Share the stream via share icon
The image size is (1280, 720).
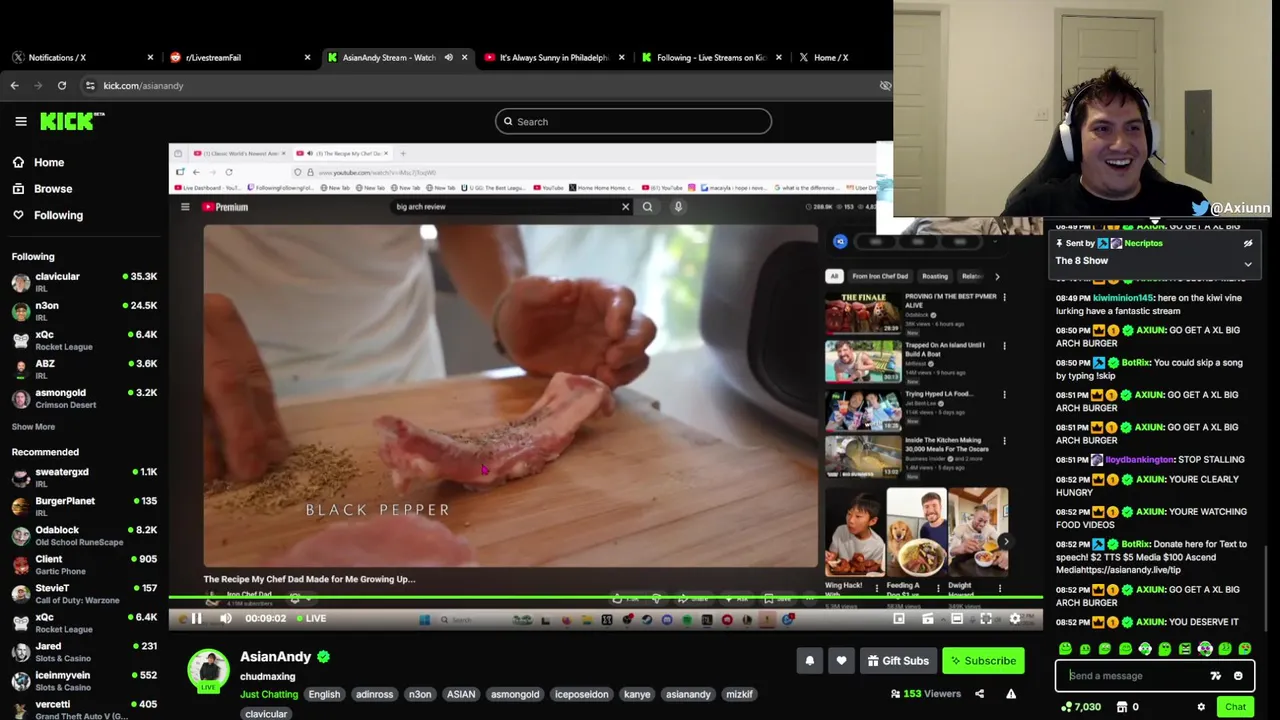coord(979,694)
